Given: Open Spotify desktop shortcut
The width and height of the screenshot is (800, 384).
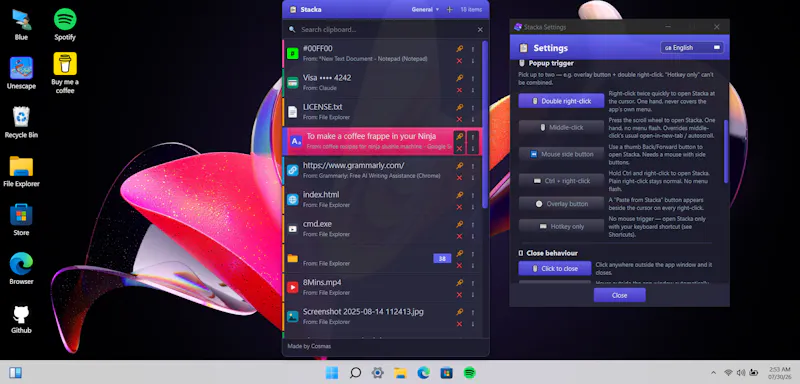Looking at the screenshot, I should pos(65,24).
